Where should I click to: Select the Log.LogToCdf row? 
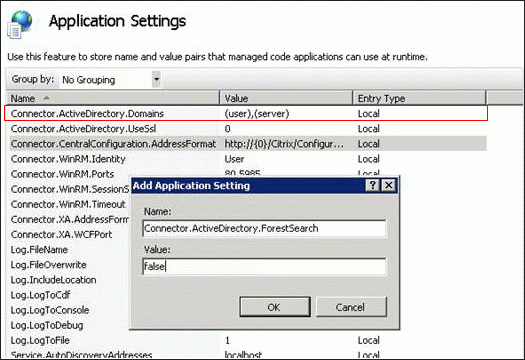pos(41,295)
